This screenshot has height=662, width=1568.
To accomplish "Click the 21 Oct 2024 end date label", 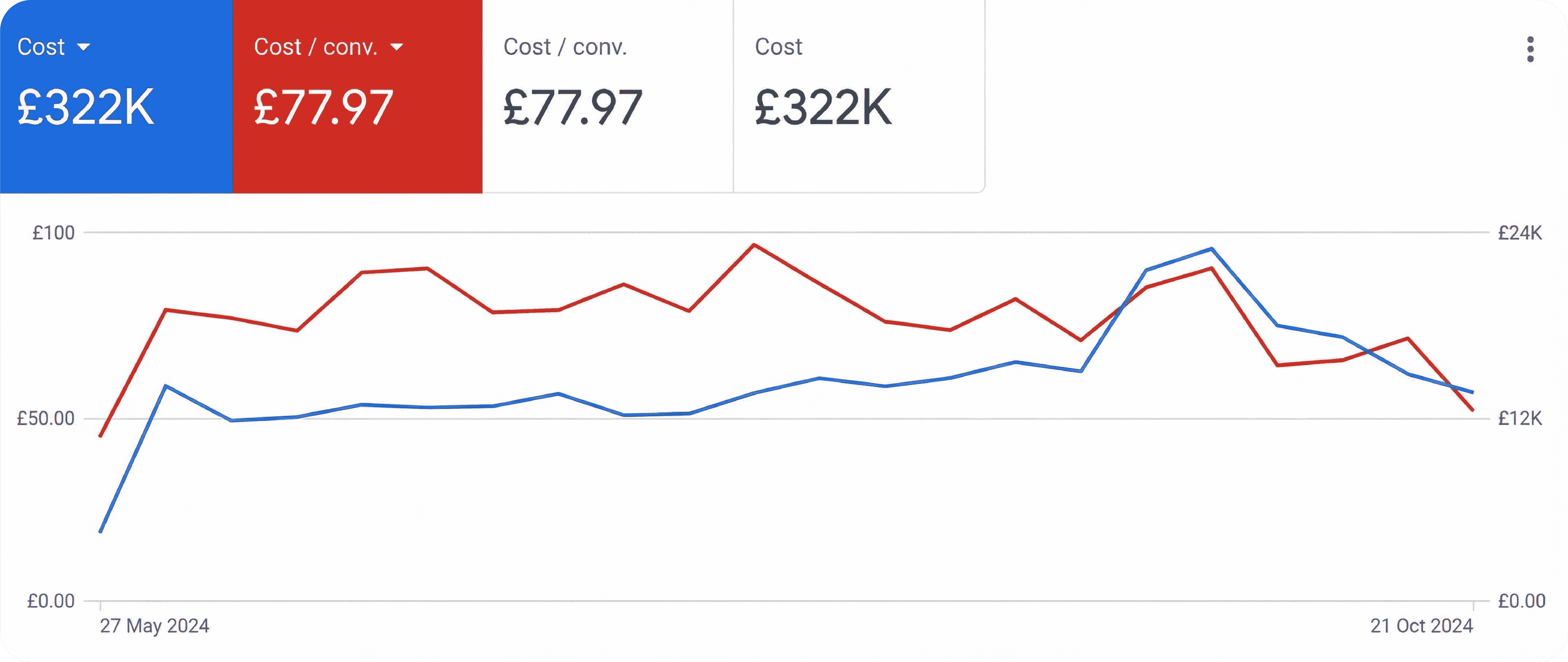I will (1421, 626).
